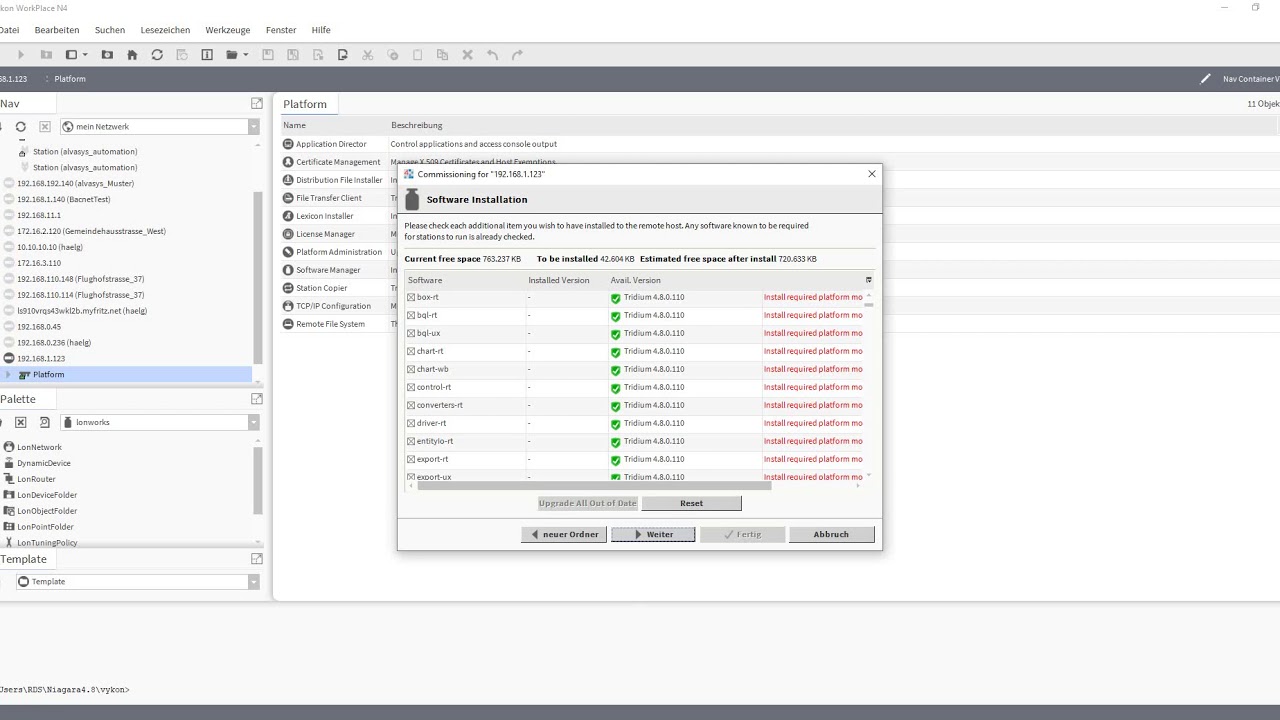
Task: Close the Commissioning dialog
Action: click(x=872, y=174)
